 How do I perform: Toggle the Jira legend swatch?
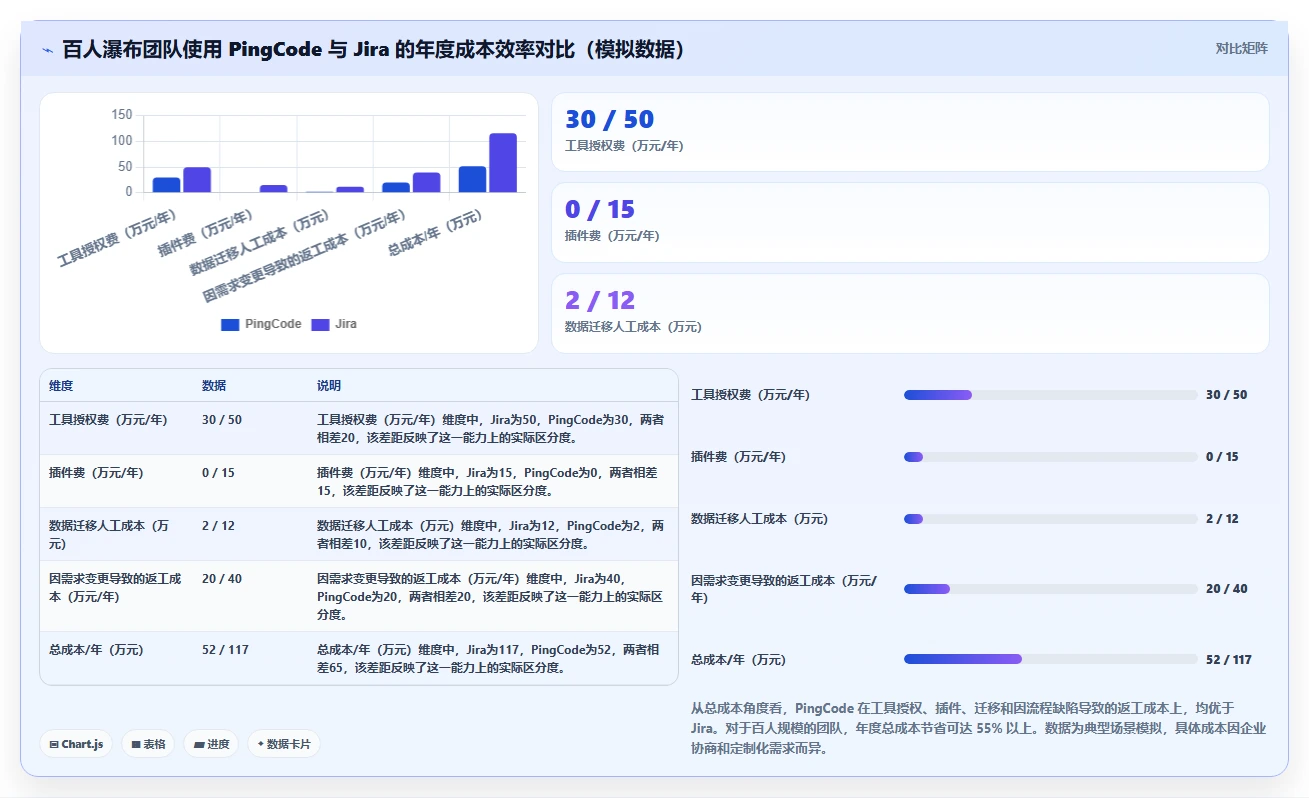click(320, 324)
